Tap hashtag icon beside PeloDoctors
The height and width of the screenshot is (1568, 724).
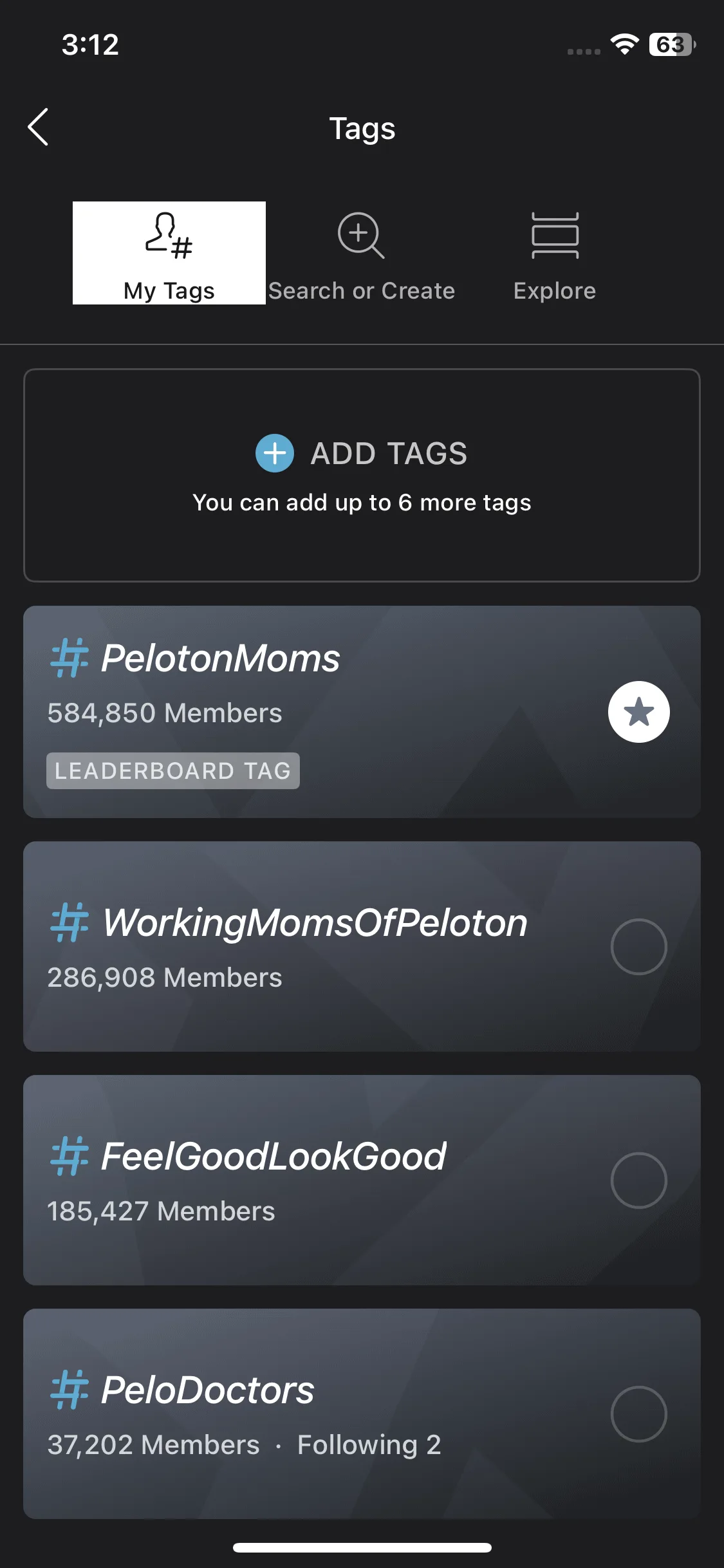point(69,1390)
